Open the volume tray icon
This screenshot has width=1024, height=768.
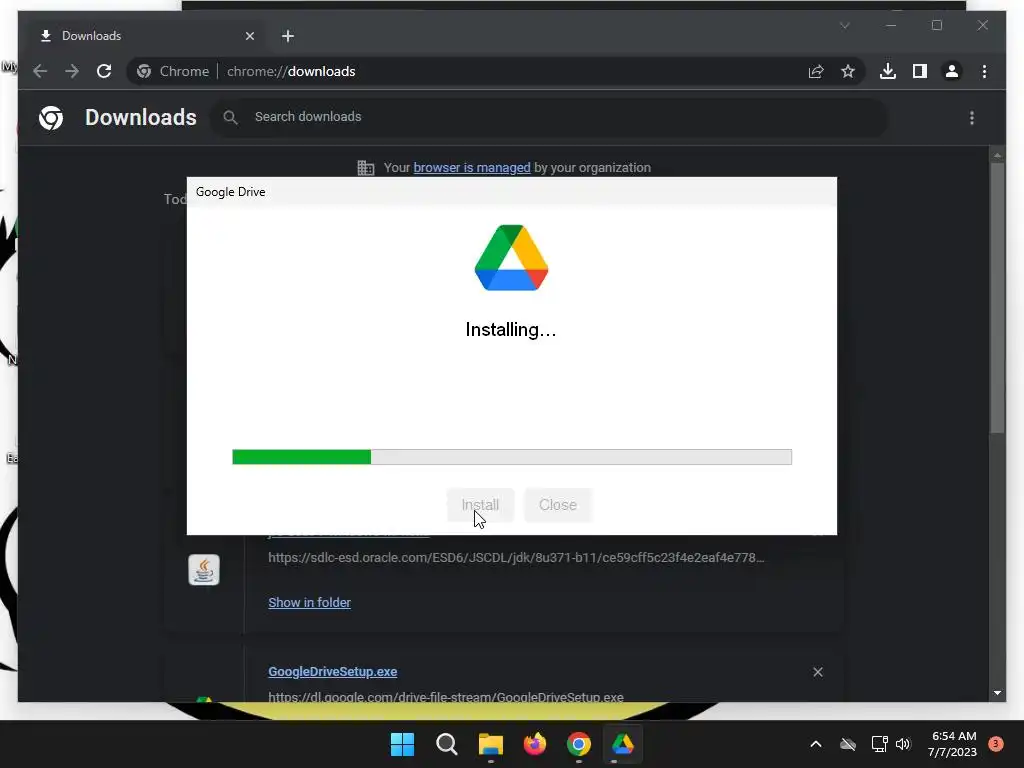coord(903,744)
